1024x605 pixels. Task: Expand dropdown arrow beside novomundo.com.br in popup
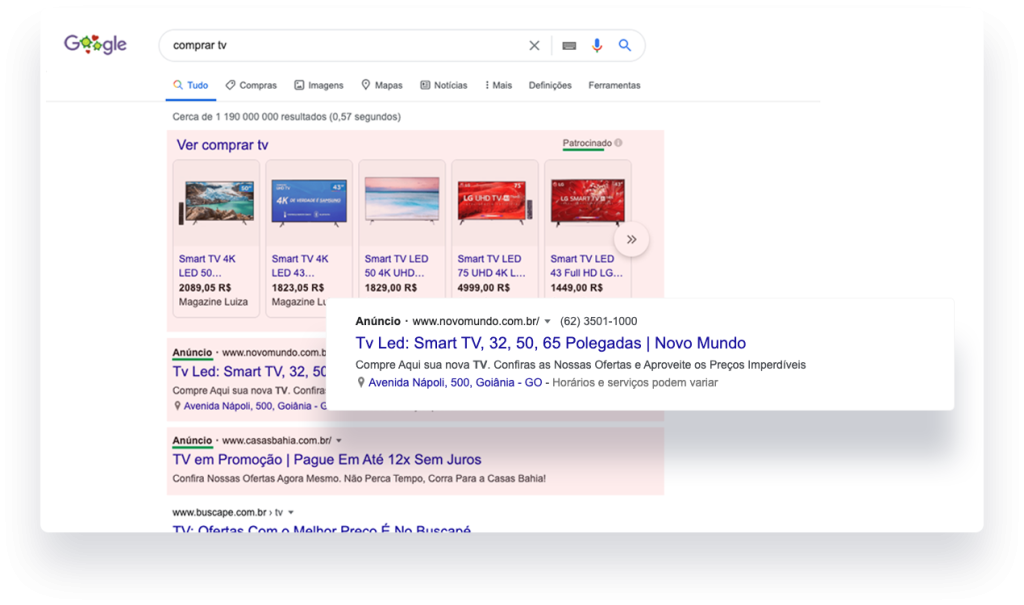click(548, 322)
